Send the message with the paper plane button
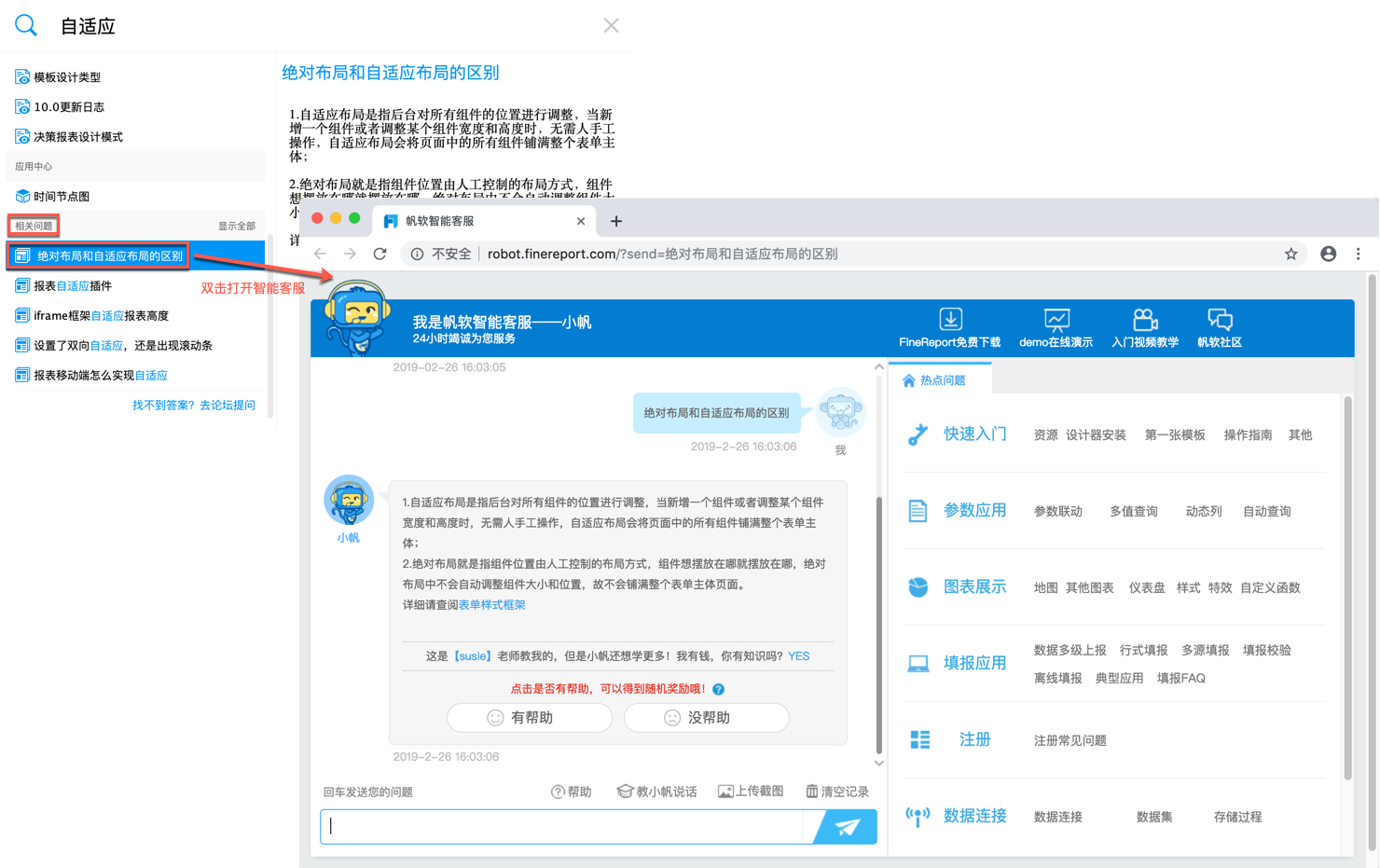Viewport: 1380px width, 868px height. click(846, 827)
